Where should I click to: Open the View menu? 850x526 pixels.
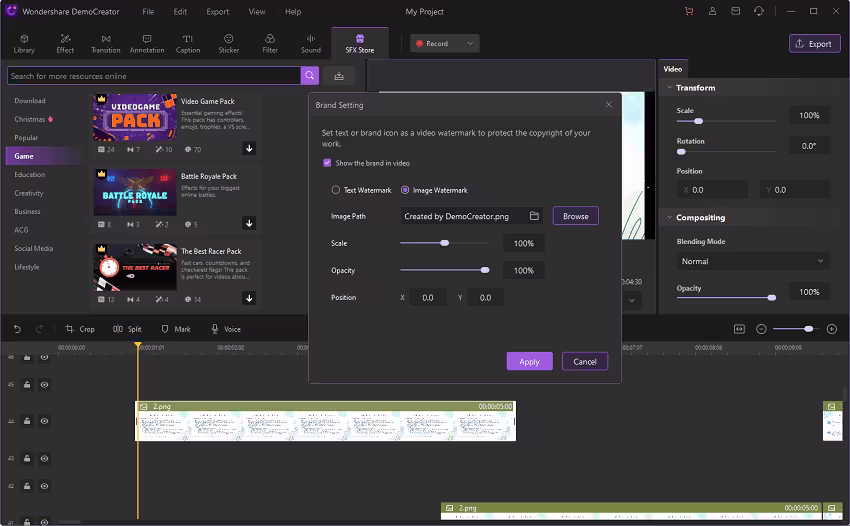coord(256,11)
